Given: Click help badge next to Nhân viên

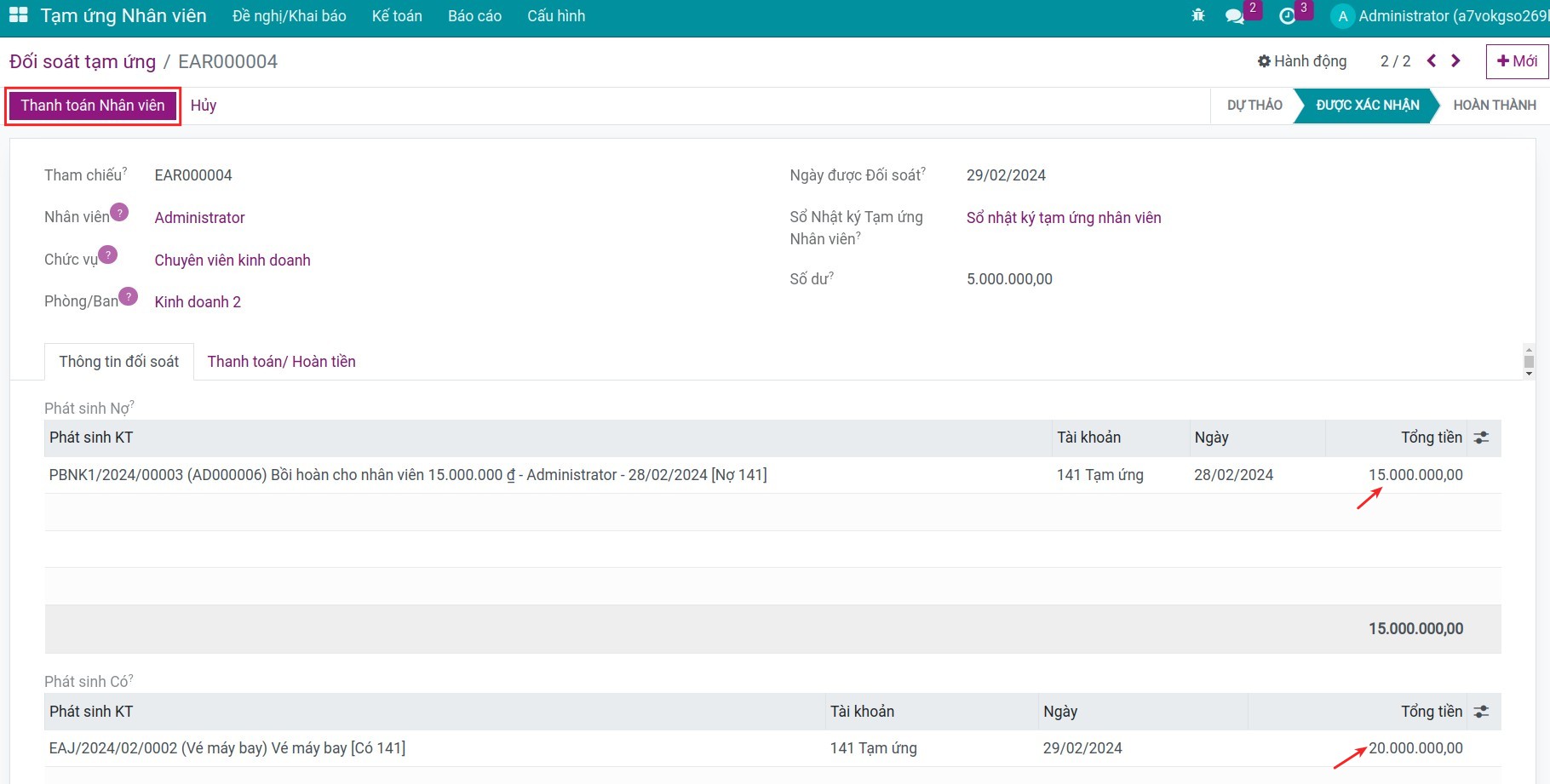Looking at the screenshot, I should click(120, 212).
